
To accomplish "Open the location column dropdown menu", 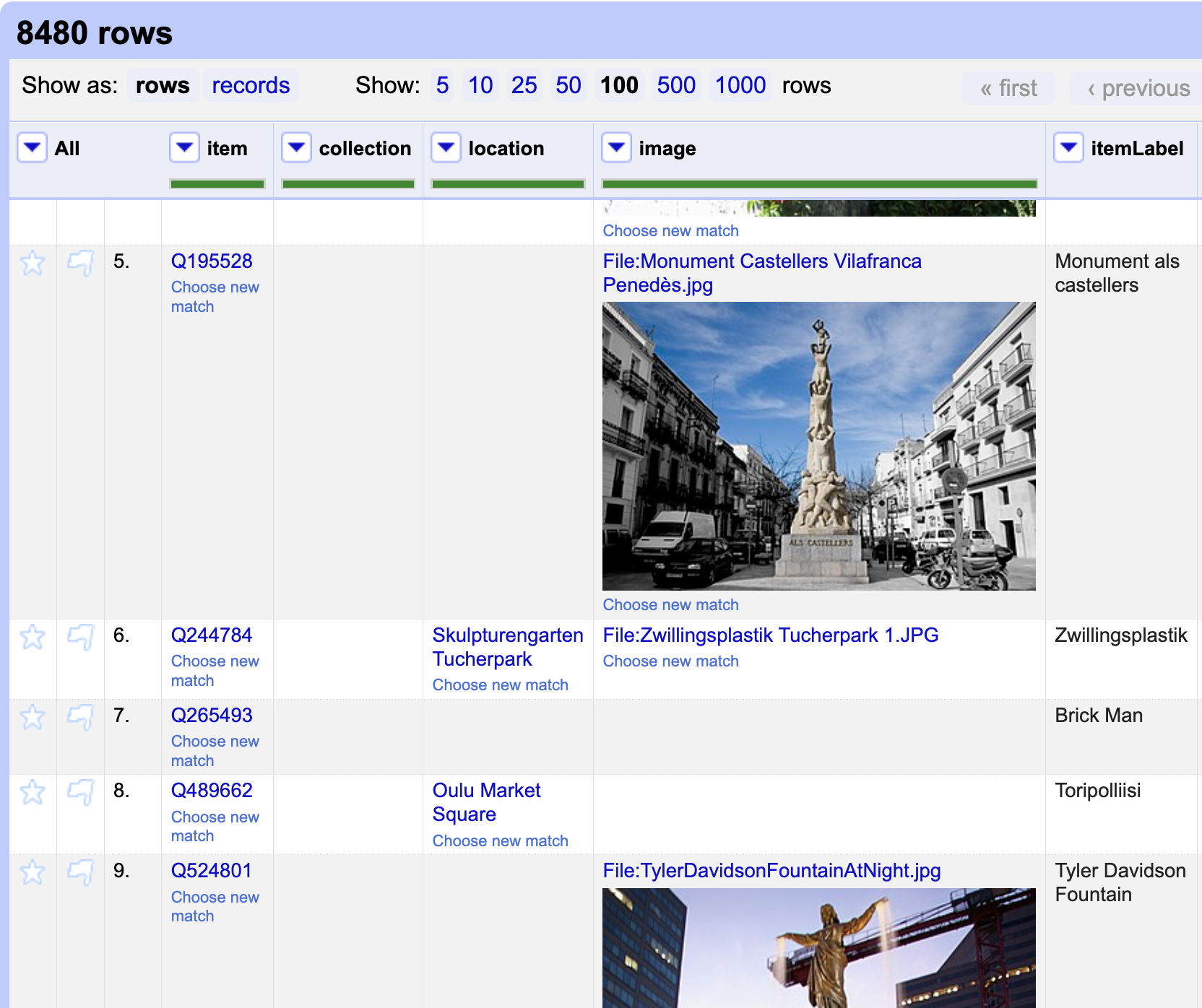I will (x=446, y=147).
